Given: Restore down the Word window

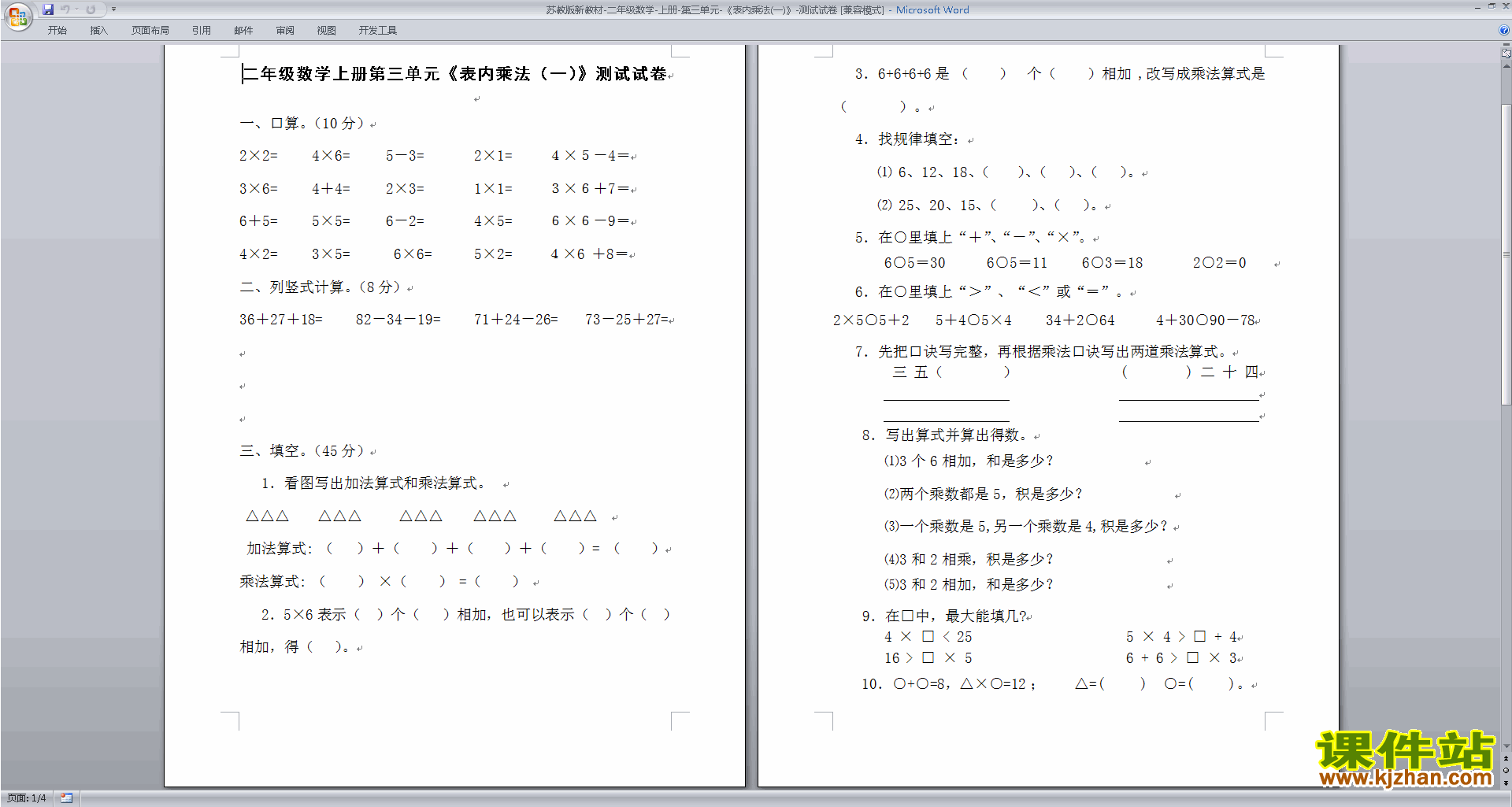Looking at the screenshot, I should coord(1492,7).
